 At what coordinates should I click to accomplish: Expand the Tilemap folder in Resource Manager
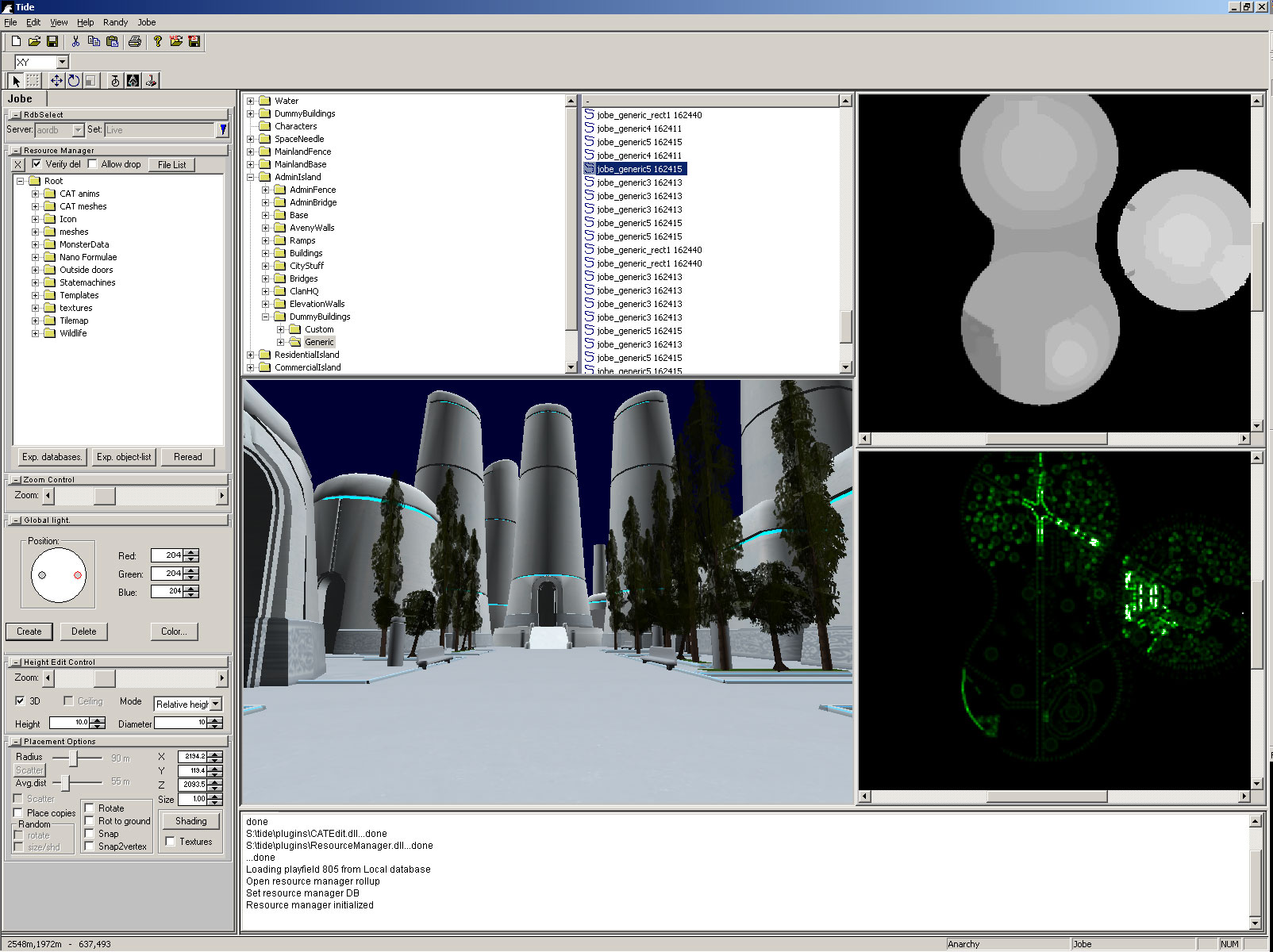coord(35,321)
